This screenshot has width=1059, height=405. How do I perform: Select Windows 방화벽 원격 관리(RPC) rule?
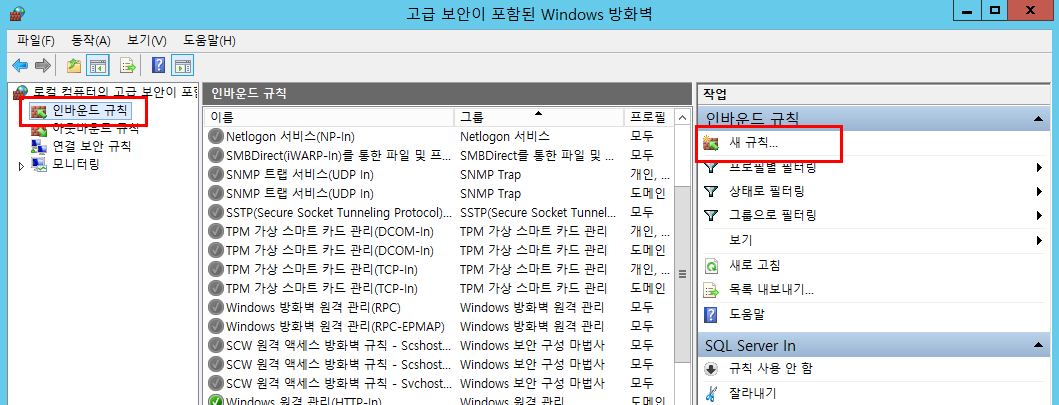pos(440,308)
